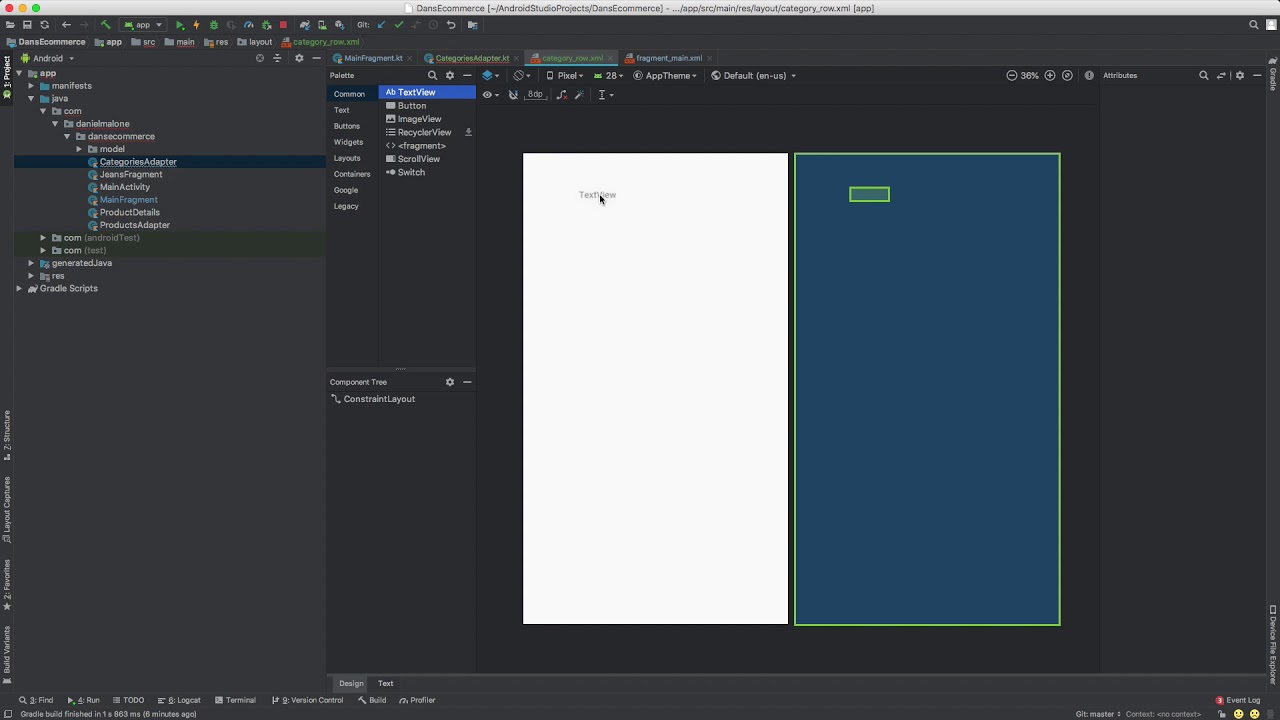Zoom out the design surface
The image size is (1280, 720).
click(1011, 75)
